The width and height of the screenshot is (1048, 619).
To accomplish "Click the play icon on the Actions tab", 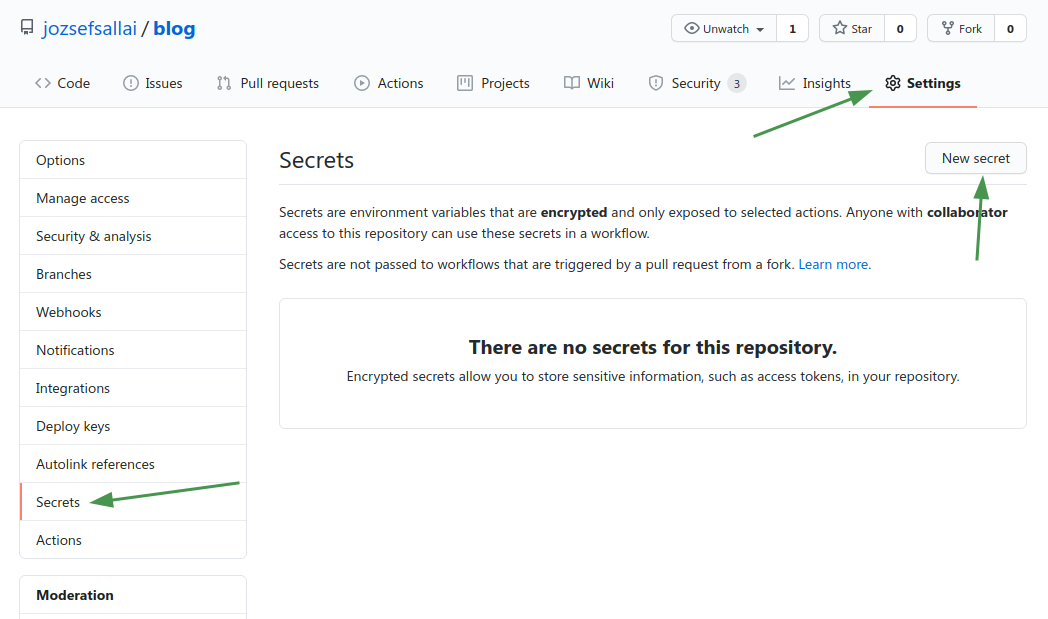I will (362, 83).
